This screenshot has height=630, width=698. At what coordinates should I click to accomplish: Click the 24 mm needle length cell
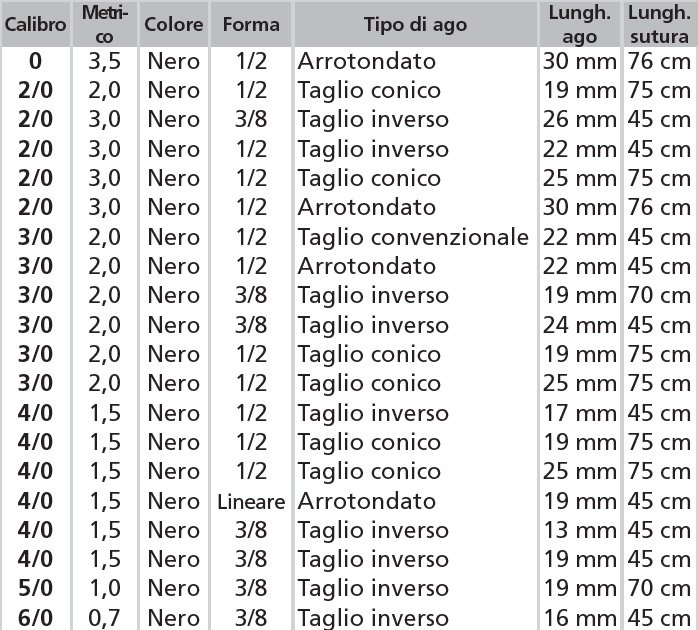579,325
